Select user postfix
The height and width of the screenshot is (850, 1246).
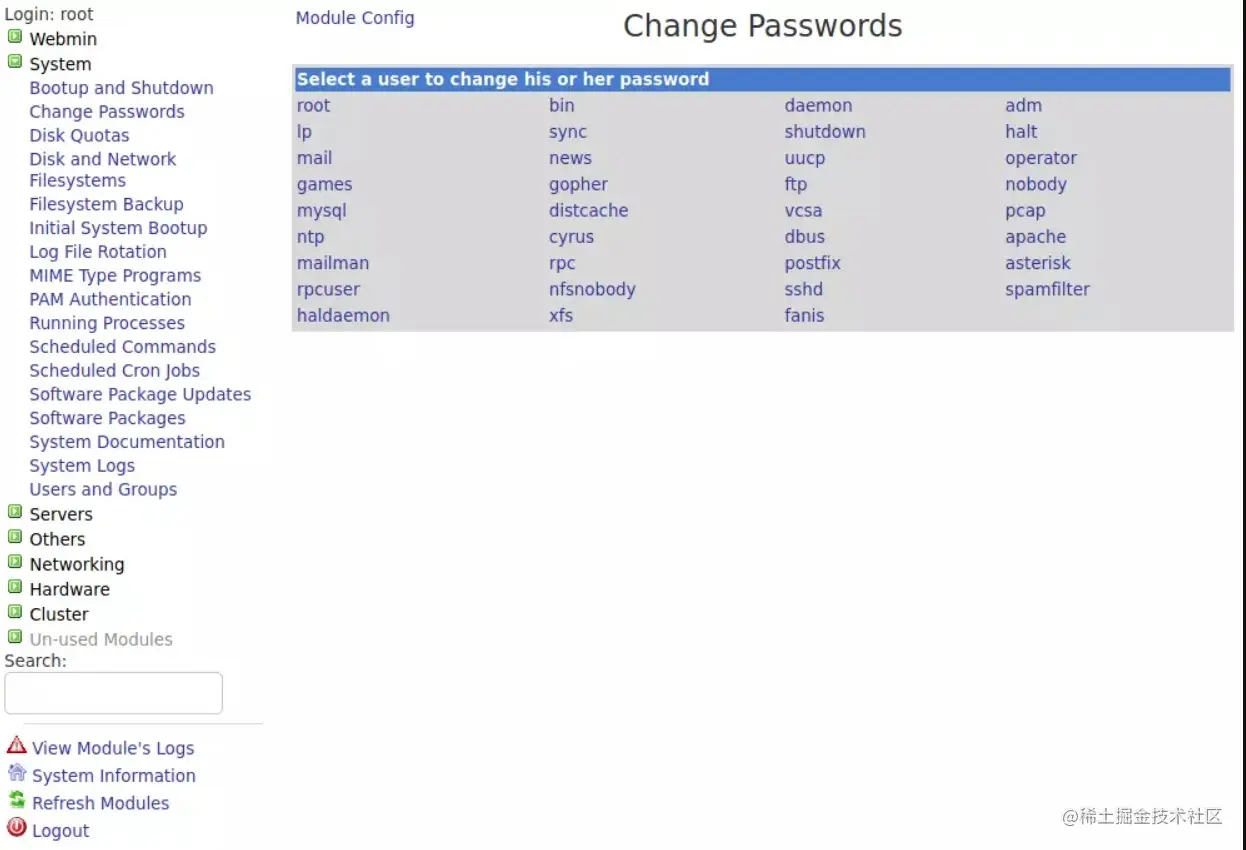click(x=812, y=263)
